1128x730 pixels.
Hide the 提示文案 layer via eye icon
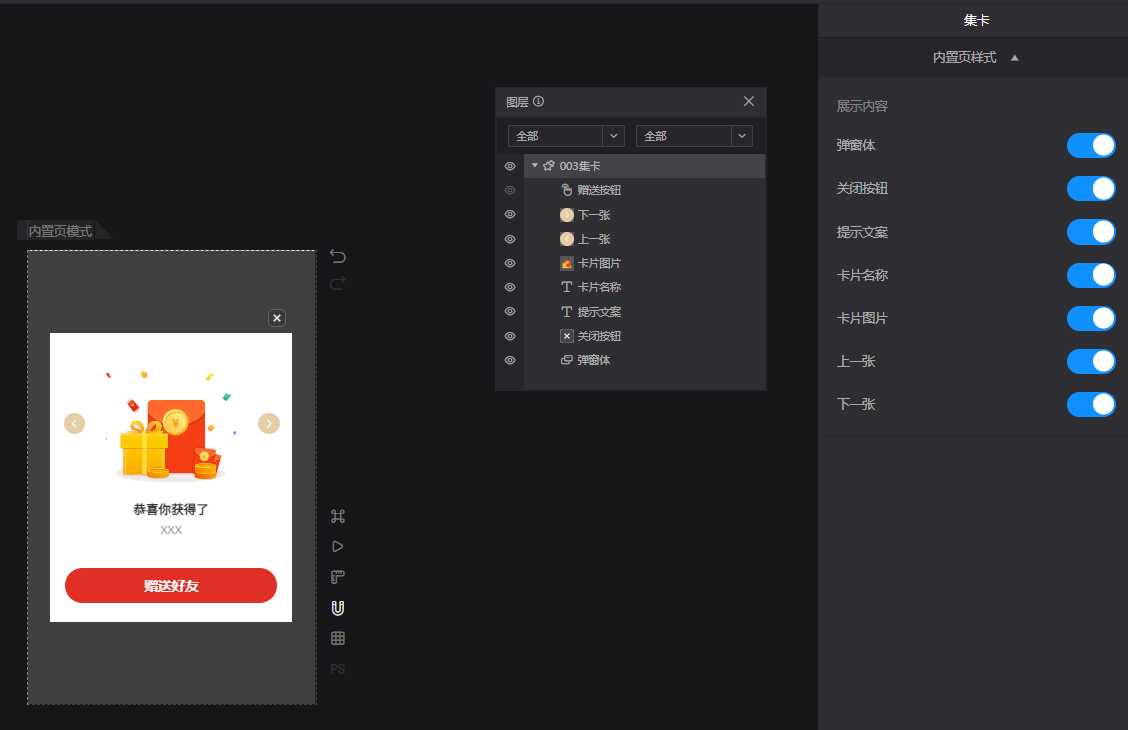[x=510, y=311]
